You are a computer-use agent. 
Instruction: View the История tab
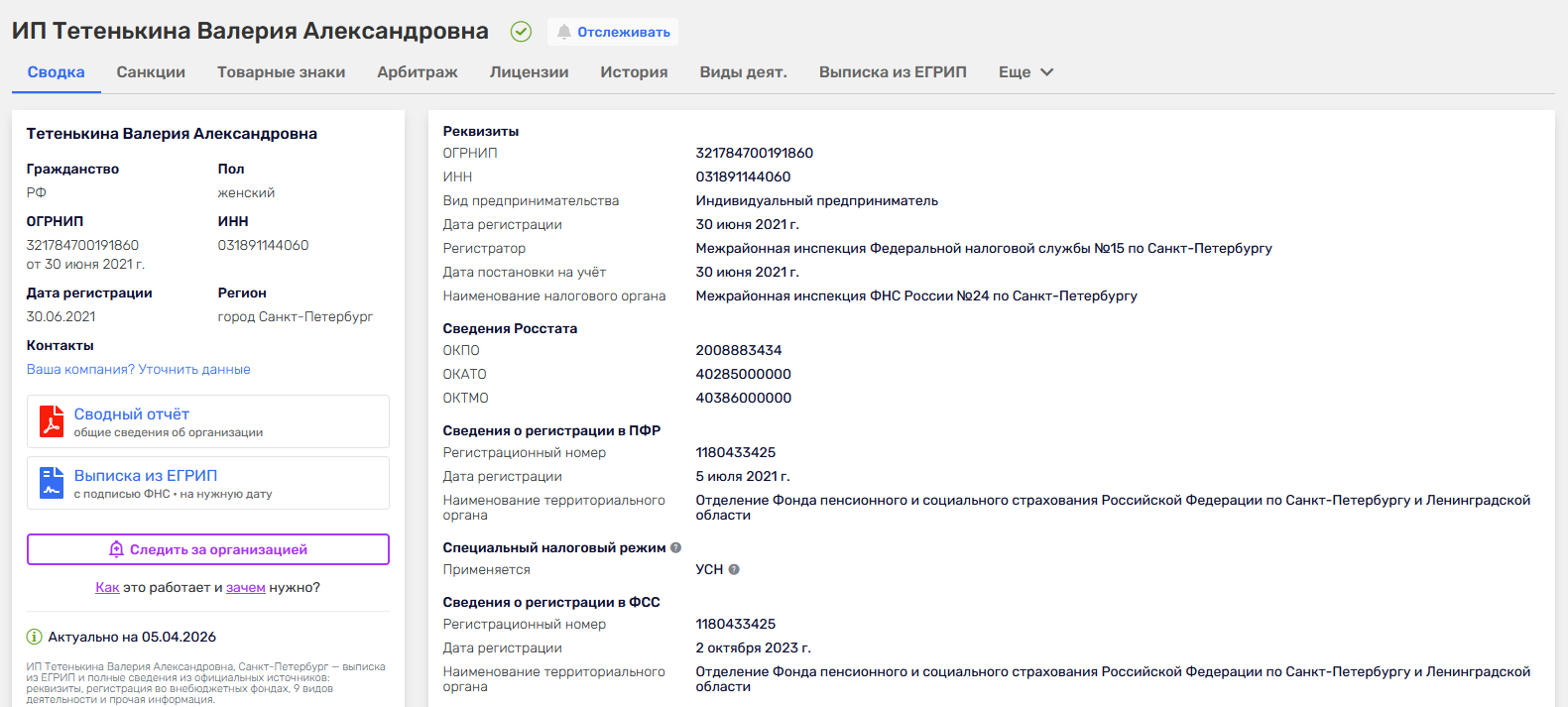pos(634,72)
